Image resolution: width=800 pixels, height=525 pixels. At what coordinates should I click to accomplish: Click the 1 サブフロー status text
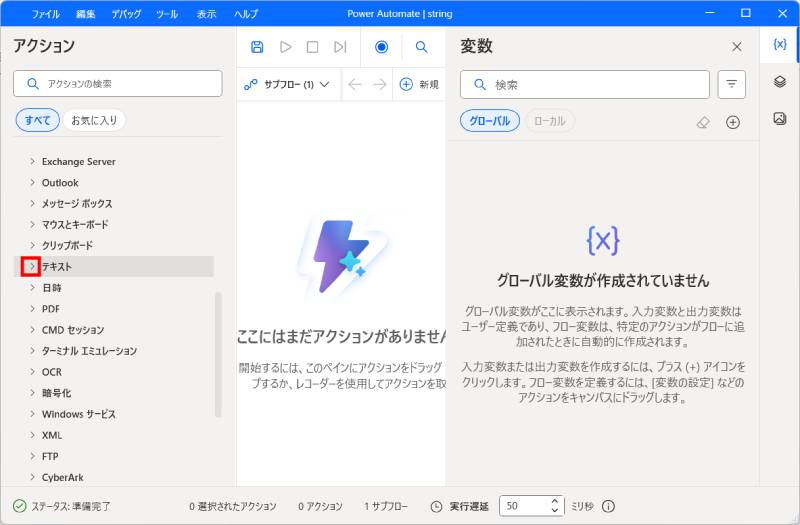pyautogui.click(x=386, y=506)
